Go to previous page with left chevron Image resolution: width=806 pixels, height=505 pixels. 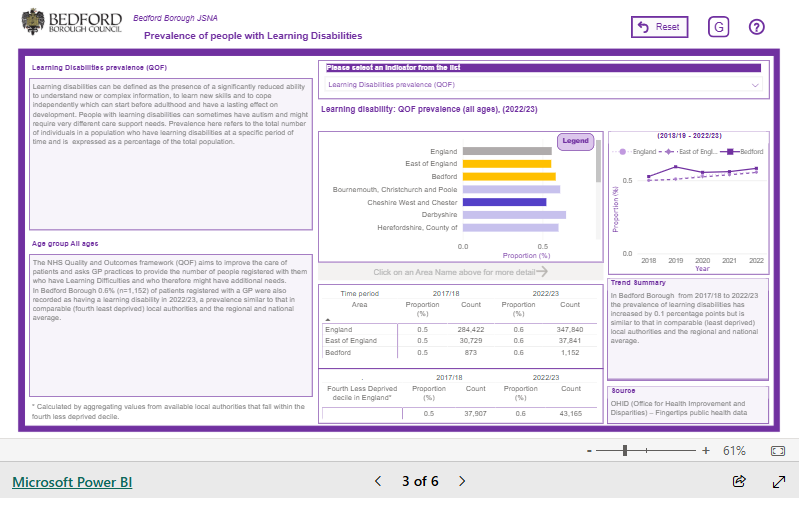pos(378,481)
